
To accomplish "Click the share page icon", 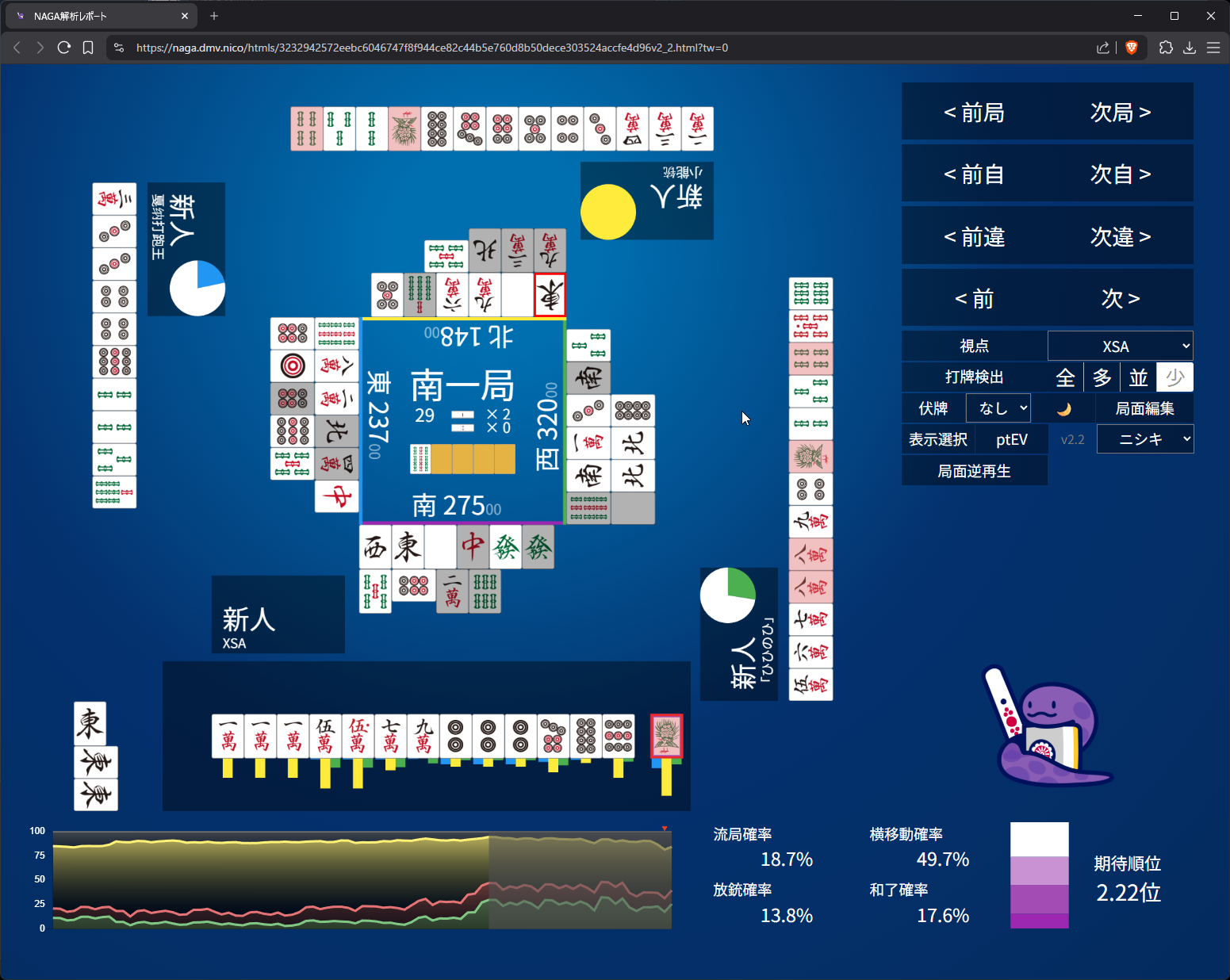I will click(x=1102, y=48).
